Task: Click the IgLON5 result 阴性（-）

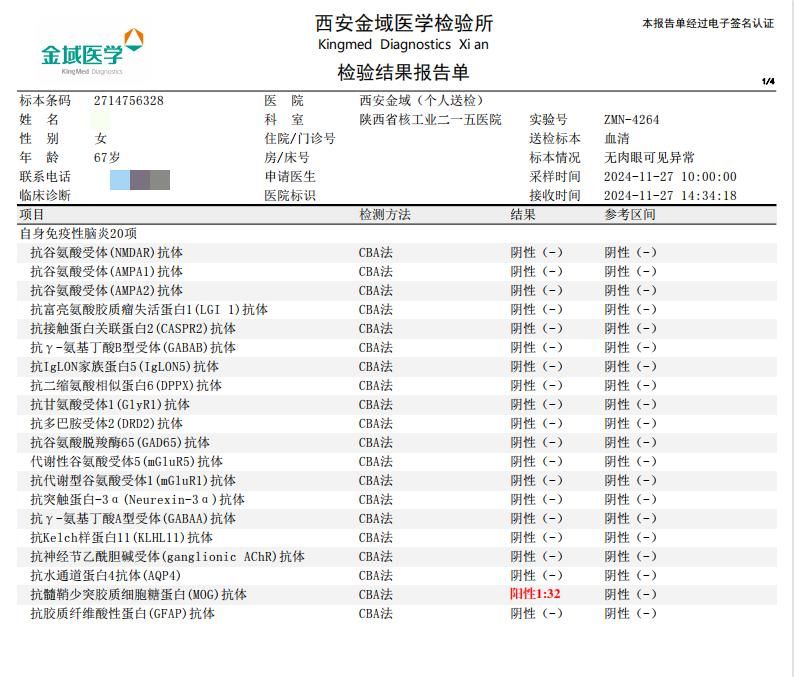Action: [536, 367]
